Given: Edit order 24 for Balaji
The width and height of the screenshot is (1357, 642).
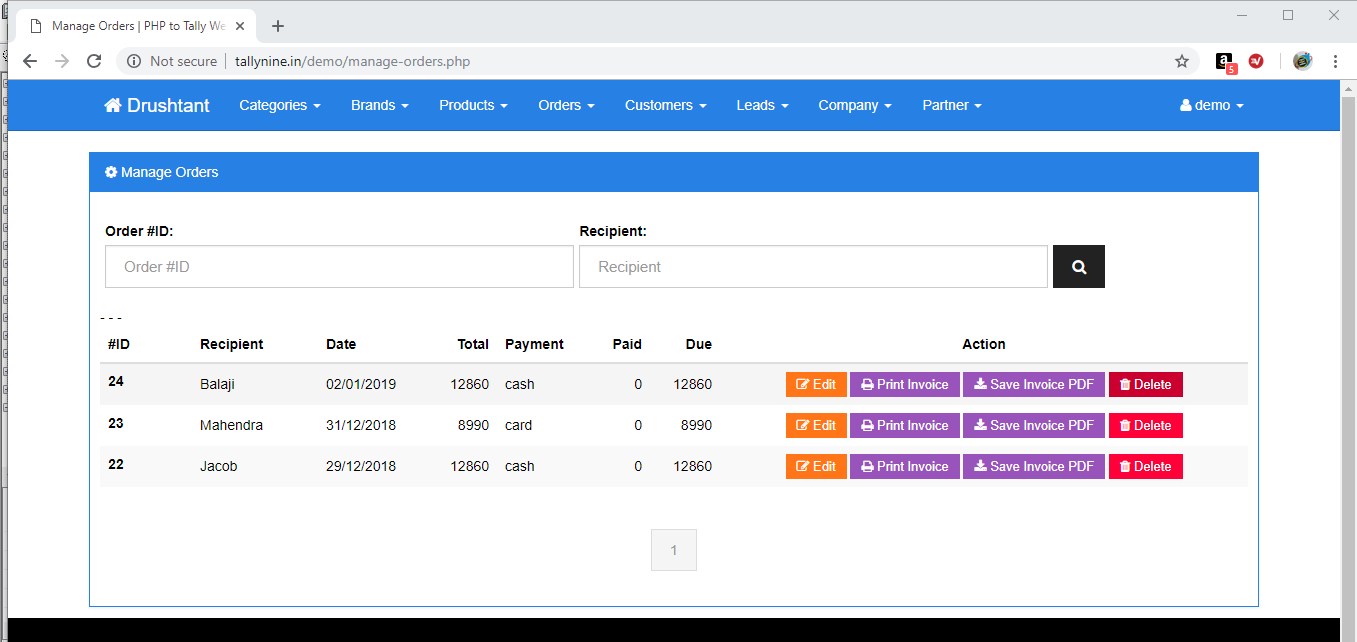Looking at the screenshot, I should point(816,385).
